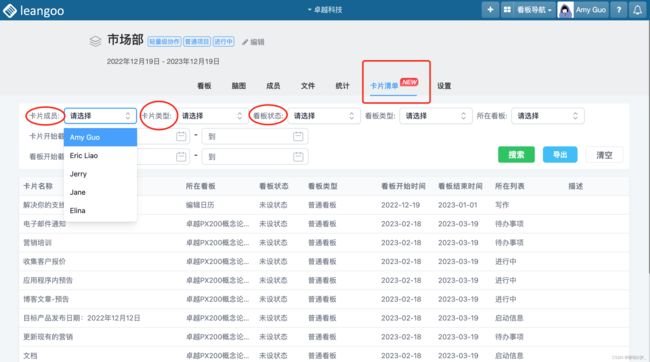Click the leangoo logo
Image resolution: width=650 pixels, height=362 pixels.
pos(34,10)
